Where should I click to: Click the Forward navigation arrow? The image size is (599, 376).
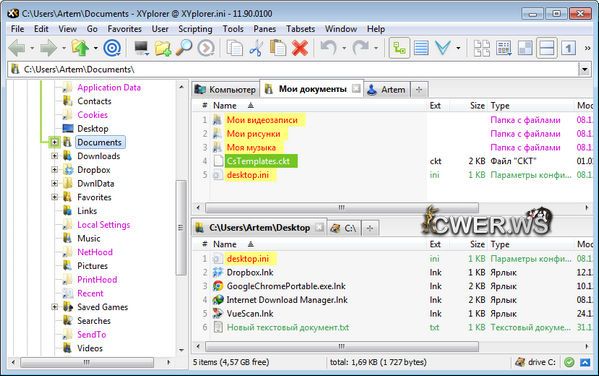[49, 48]
